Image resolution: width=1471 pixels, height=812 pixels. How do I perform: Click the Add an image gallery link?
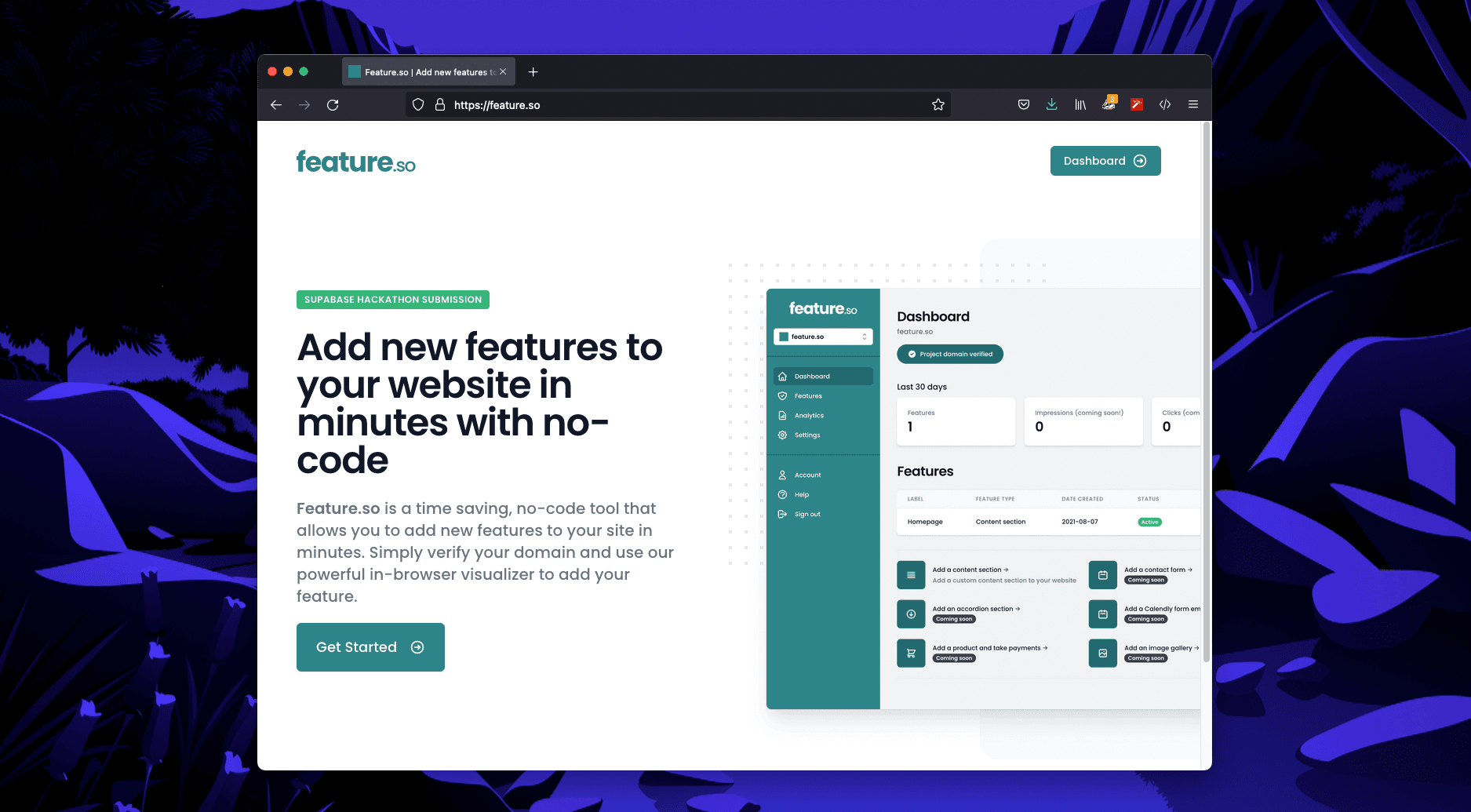(x=1161, y=648)
